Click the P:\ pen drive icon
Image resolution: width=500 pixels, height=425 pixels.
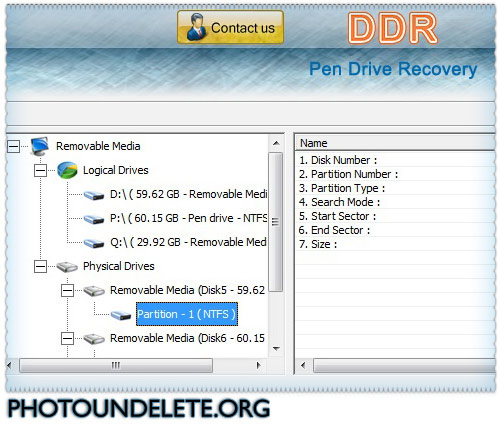(94, 219)
